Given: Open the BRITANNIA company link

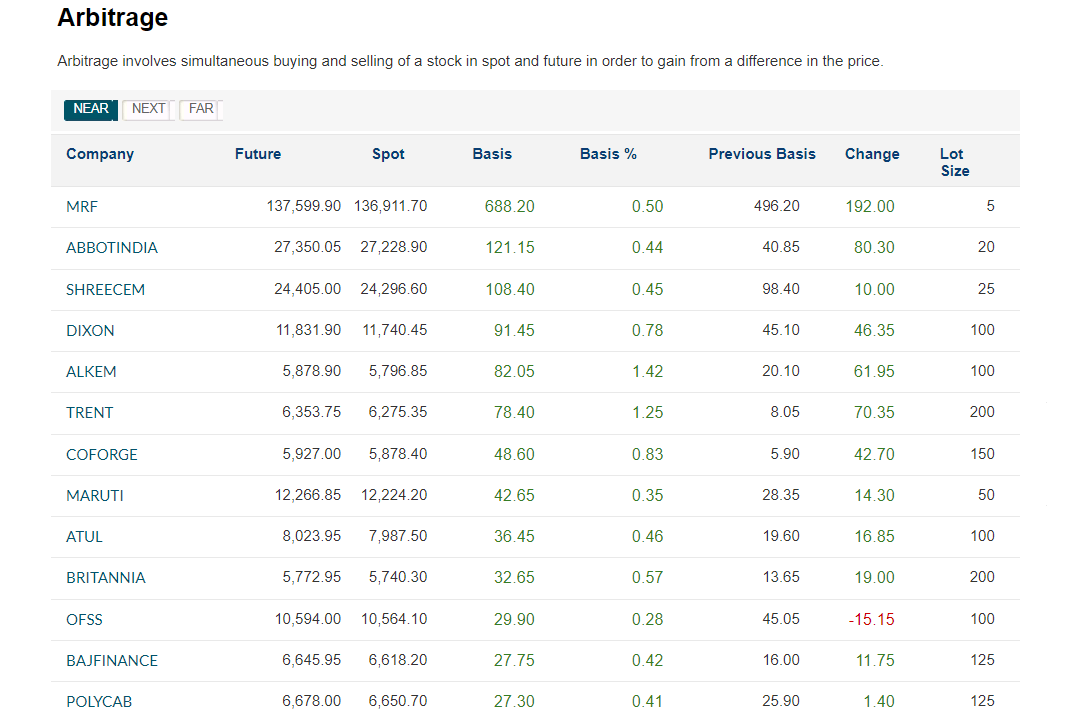Looking at the screenshot, I should pos(105,578).
